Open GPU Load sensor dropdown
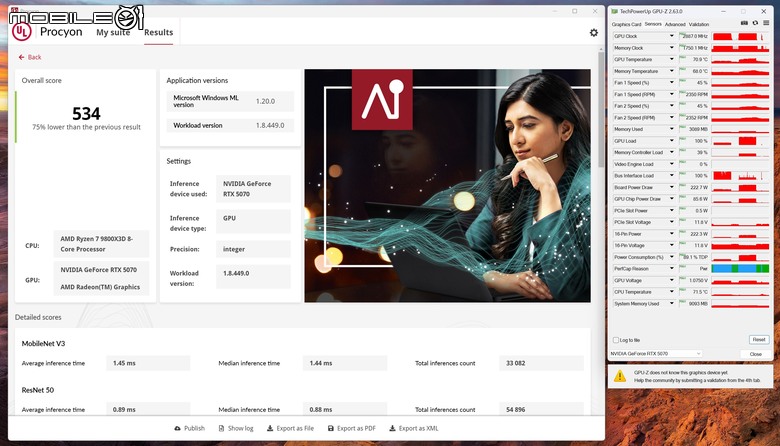The image size is (780, 446). [x=672, y=141]
